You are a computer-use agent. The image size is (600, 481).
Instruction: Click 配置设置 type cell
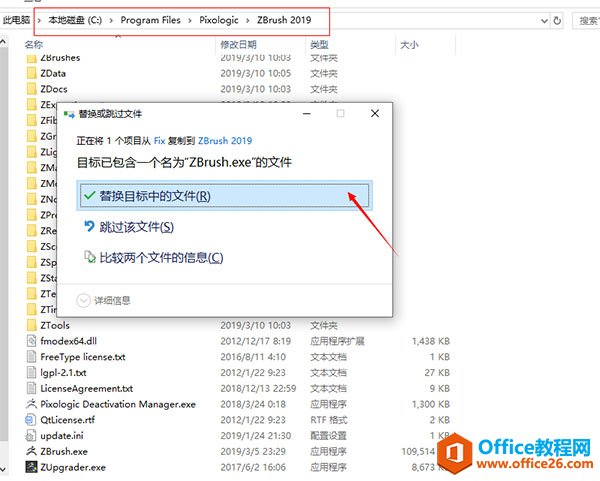[328, 436]
